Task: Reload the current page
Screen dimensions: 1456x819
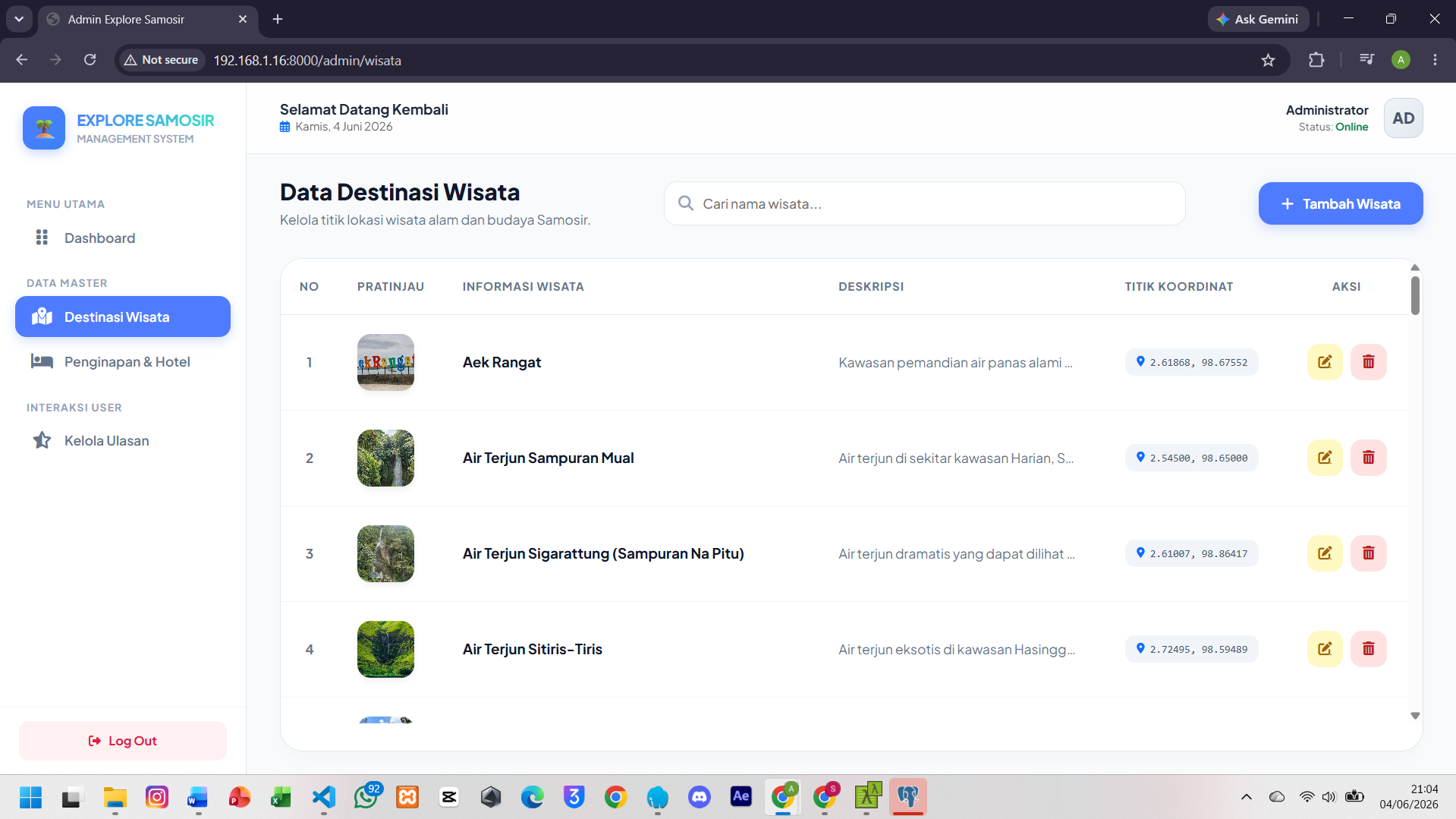Action: [x=90, y=60]
